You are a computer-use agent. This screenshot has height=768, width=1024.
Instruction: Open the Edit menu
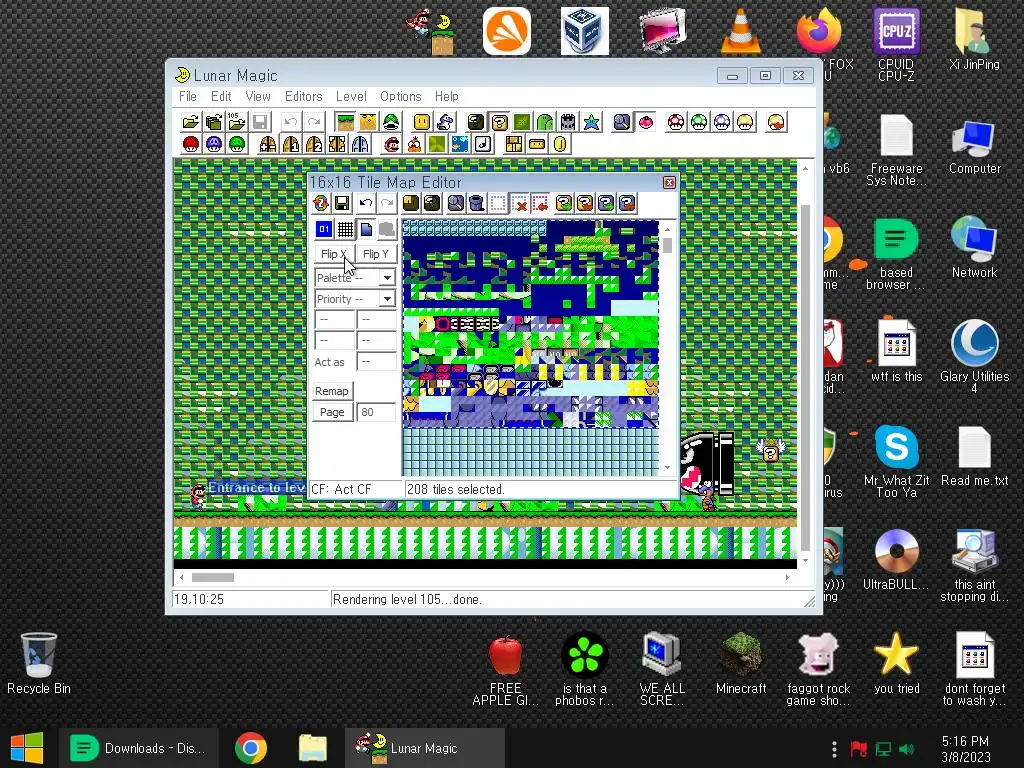click(x=221, y=97)
